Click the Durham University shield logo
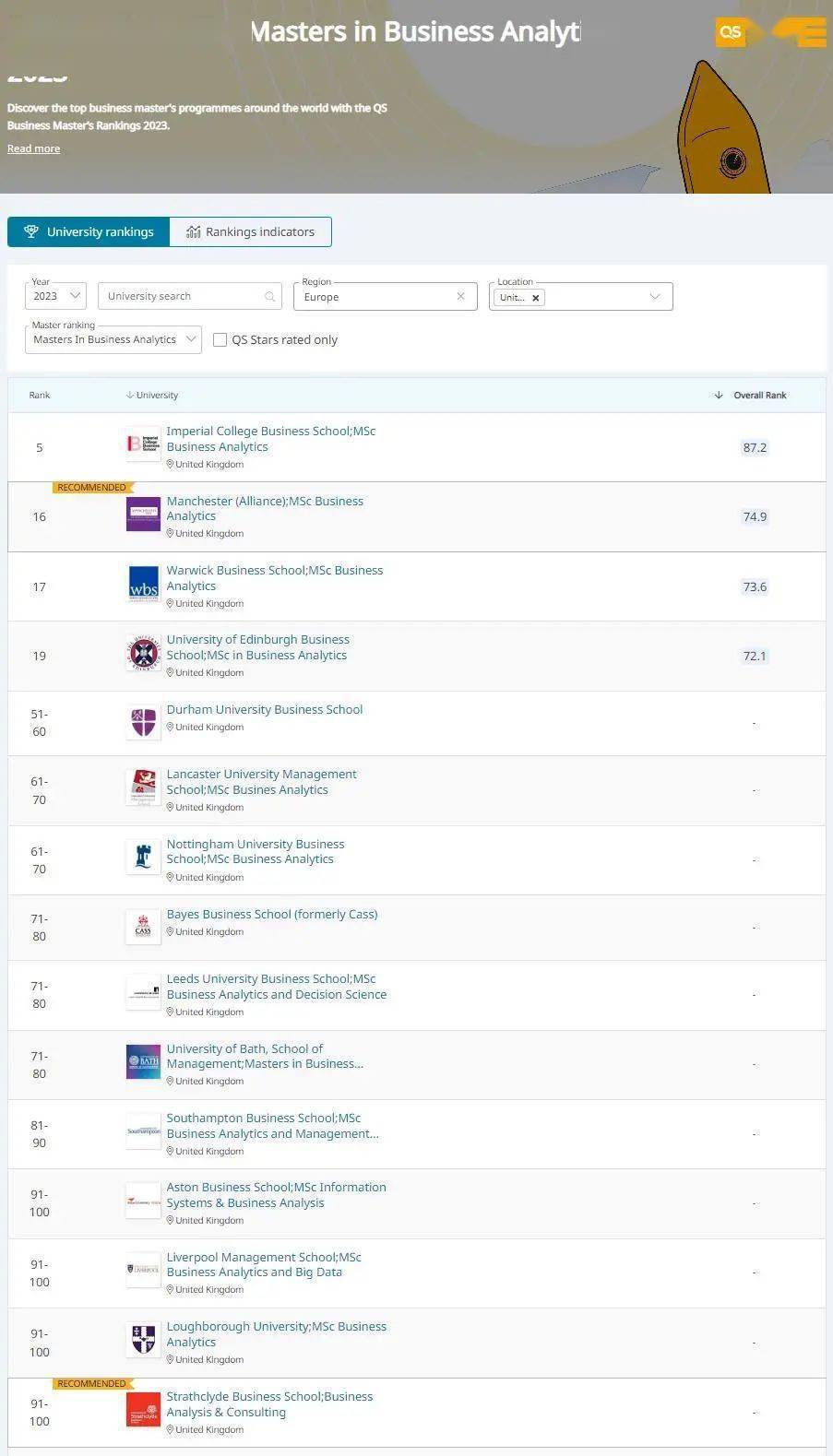The height and width of the screenshot is (1456, 833). tap(143, 721)
